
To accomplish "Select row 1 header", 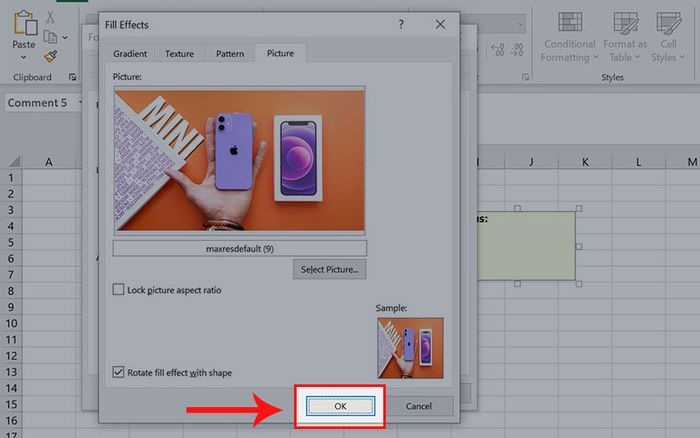I will click(11, 178).
